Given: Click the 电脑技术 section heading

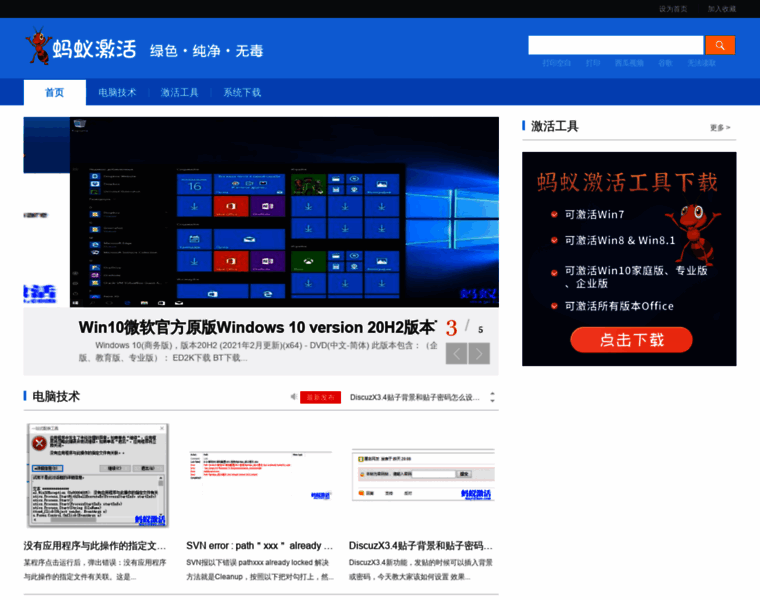Looking at the screenshot, I should point(56,396).
